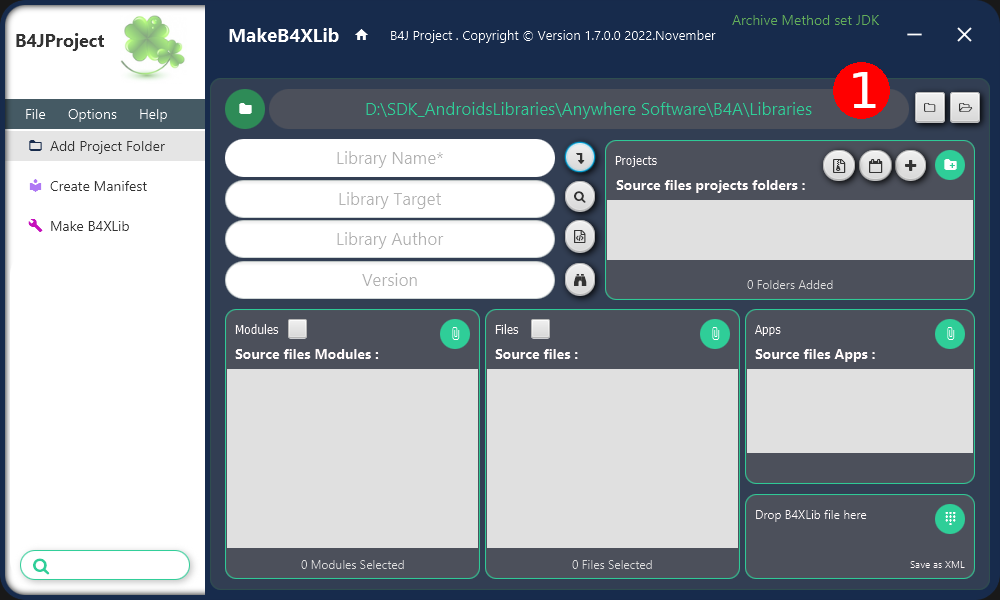The image size is (1000, 600).
Task: Select Add Project Folder in sidebar
Action: tap(105, 146)
